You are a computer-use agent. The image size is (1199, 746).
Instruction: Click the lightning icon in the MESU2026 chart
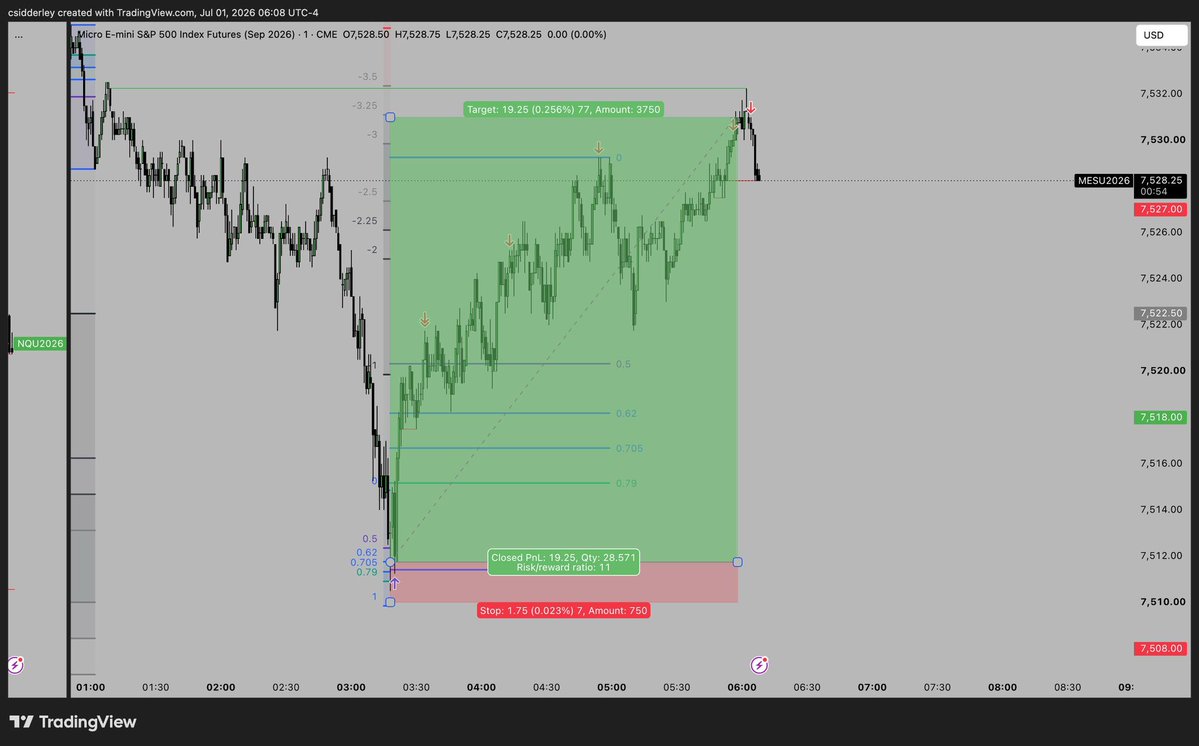click(x=759, y=665)
